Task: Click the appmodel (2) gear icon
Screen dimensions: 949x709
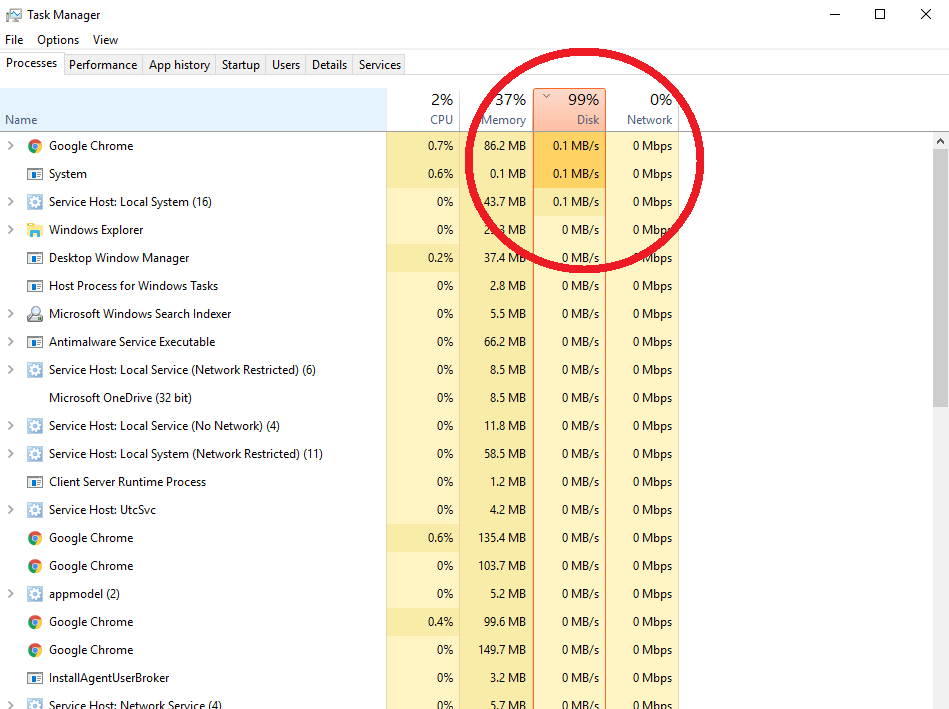Action: coord(34,594)
